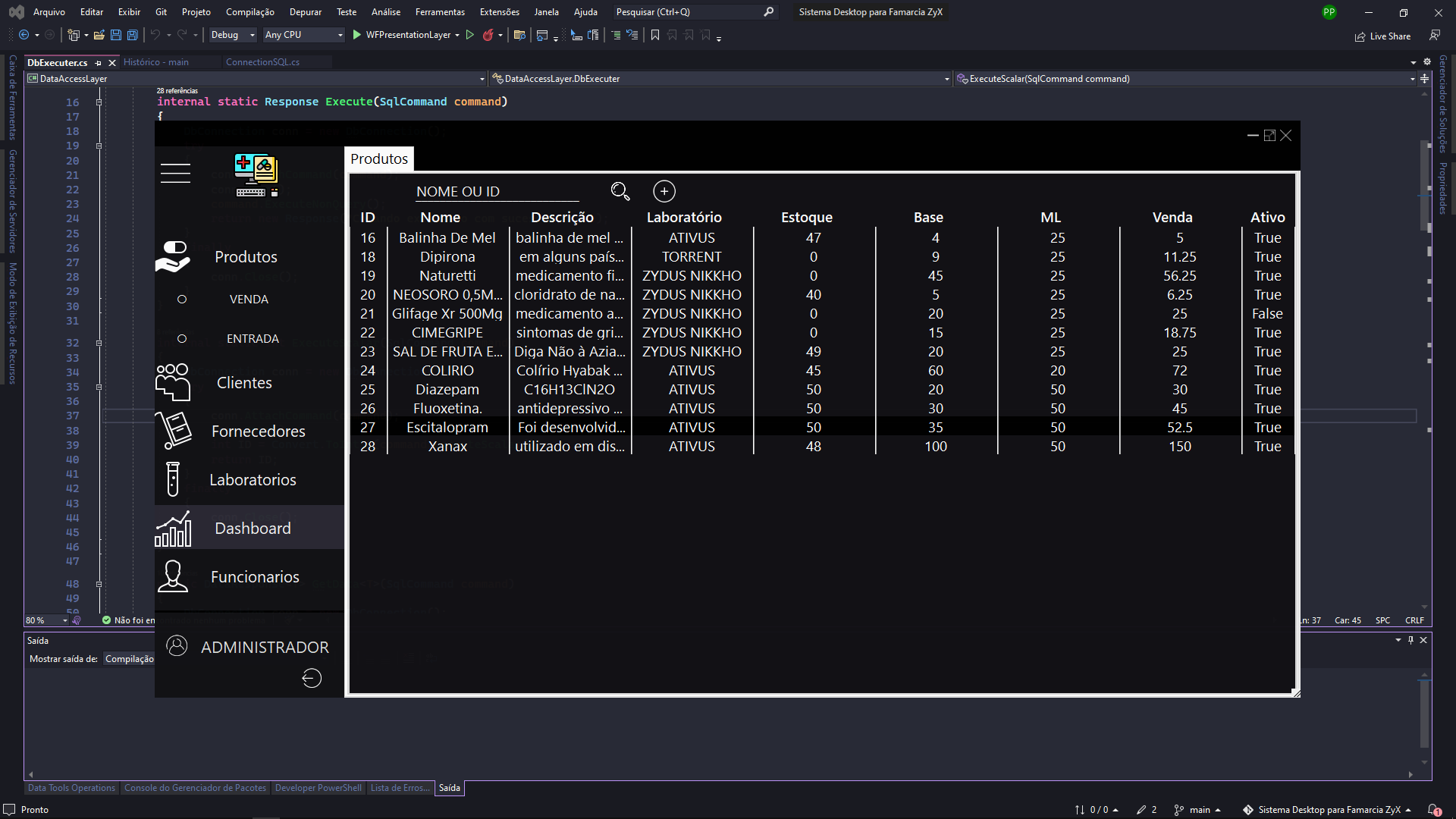1456x819 pixels.
Task: Click the magnifier search icon in Produtos
Action: click(x=620, y=191)
